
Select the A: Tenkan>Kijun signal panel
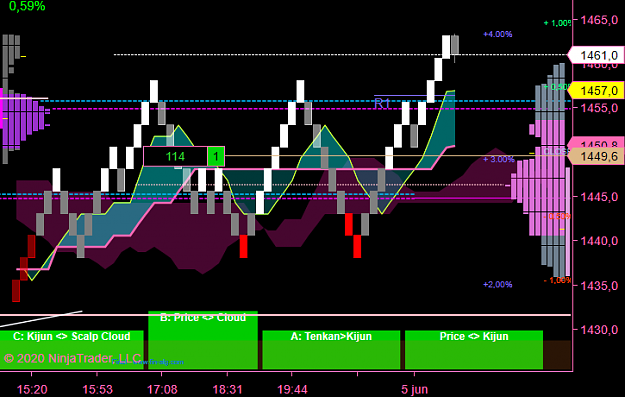point(331,350)
